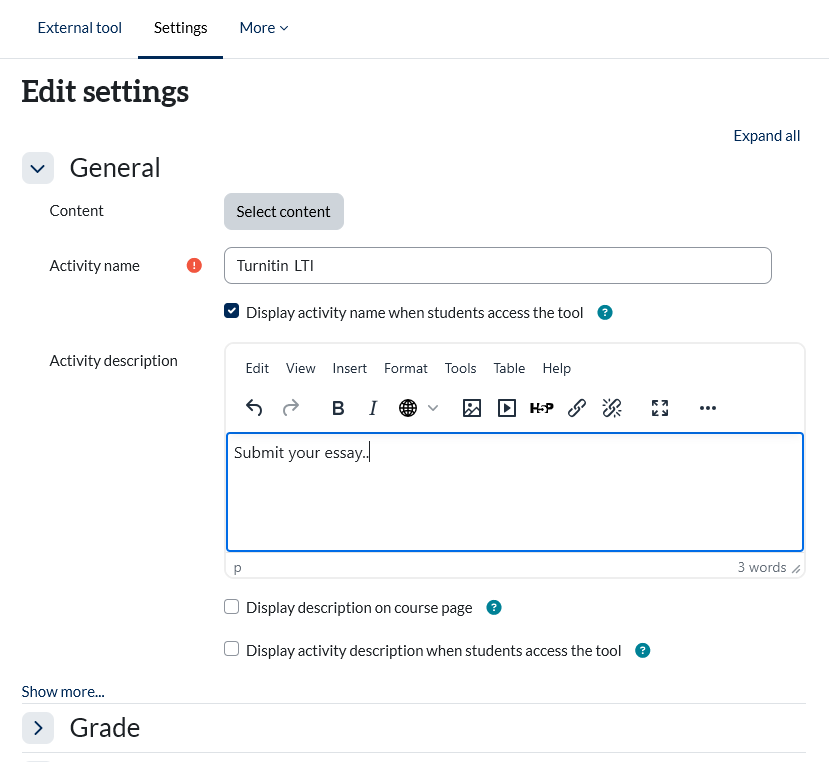Apply bold formatting in description editor
831x762 pixels.
(338, 408)
